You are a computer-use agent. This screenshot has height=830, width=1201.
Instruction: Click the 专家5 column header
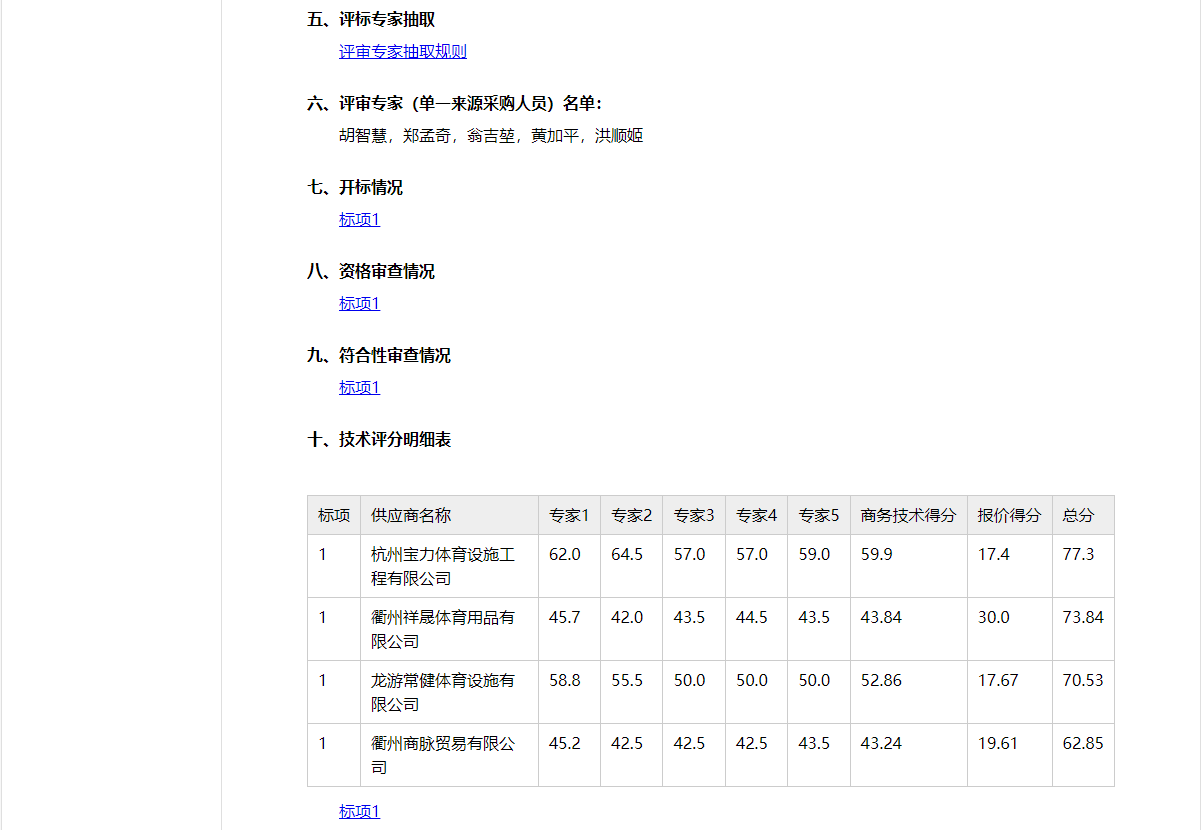818,516
